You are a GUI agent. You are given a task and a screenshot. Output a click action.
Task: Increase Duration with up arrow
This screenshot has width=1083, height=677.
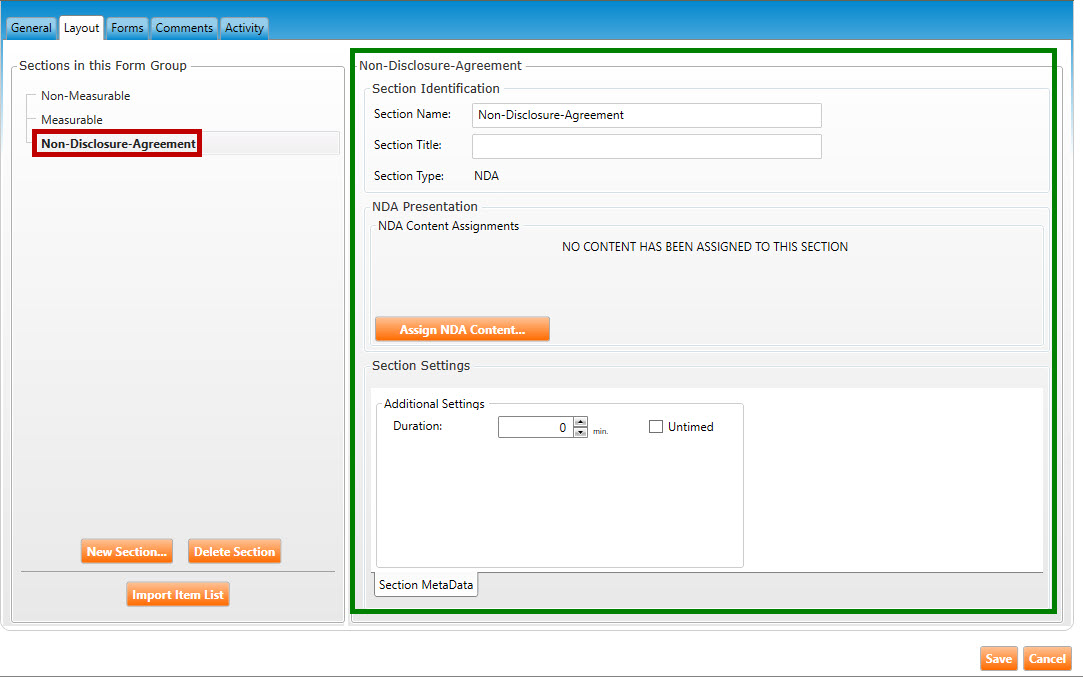click(x=580, y=423)
